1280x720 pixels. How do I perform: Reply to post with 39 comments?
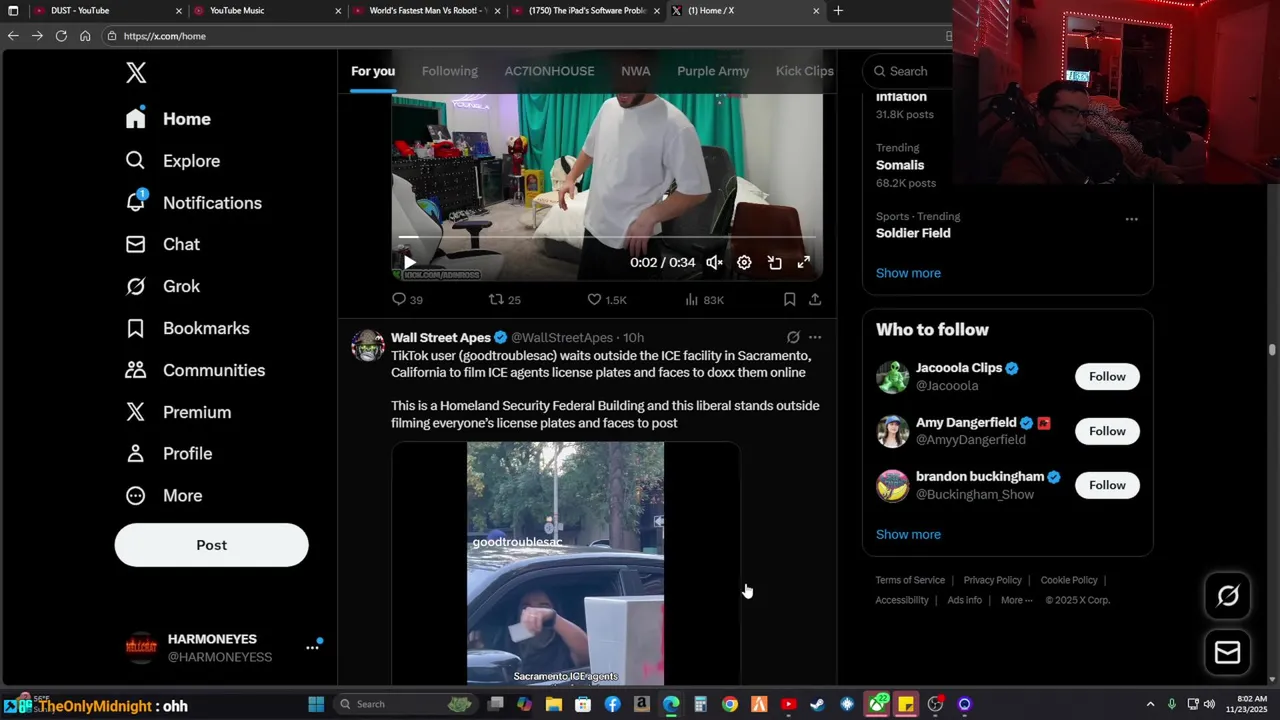point(407,299)
